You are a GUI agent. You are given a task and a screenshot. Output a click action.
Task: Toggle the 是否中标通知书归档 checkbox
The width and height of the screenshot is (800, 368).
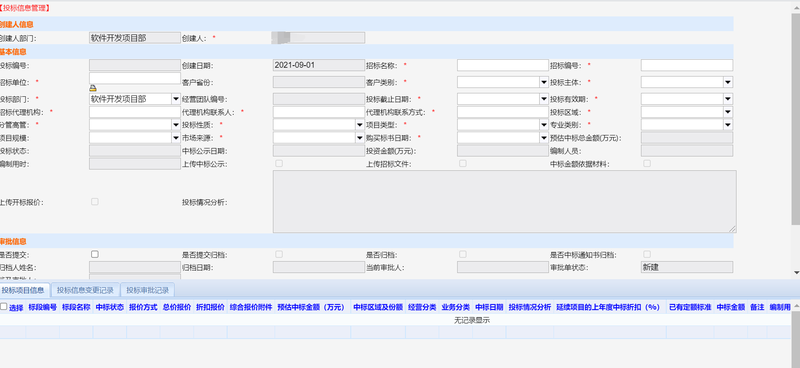click(x=646, y=254)
